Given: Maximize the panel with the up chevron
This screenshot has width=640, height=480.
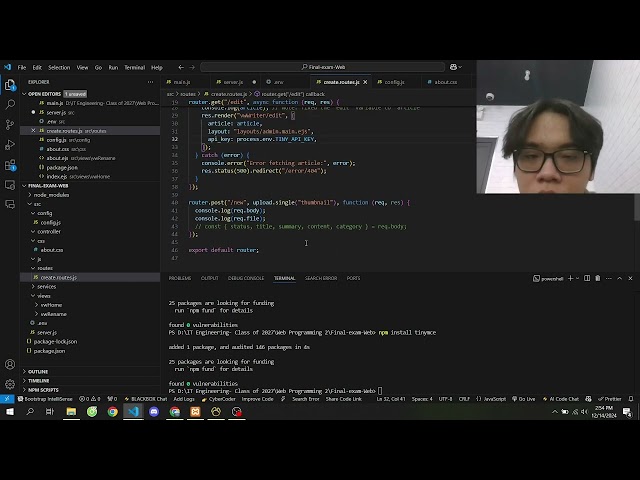Looking at the screenshot, I should click(x=620, y=278).
